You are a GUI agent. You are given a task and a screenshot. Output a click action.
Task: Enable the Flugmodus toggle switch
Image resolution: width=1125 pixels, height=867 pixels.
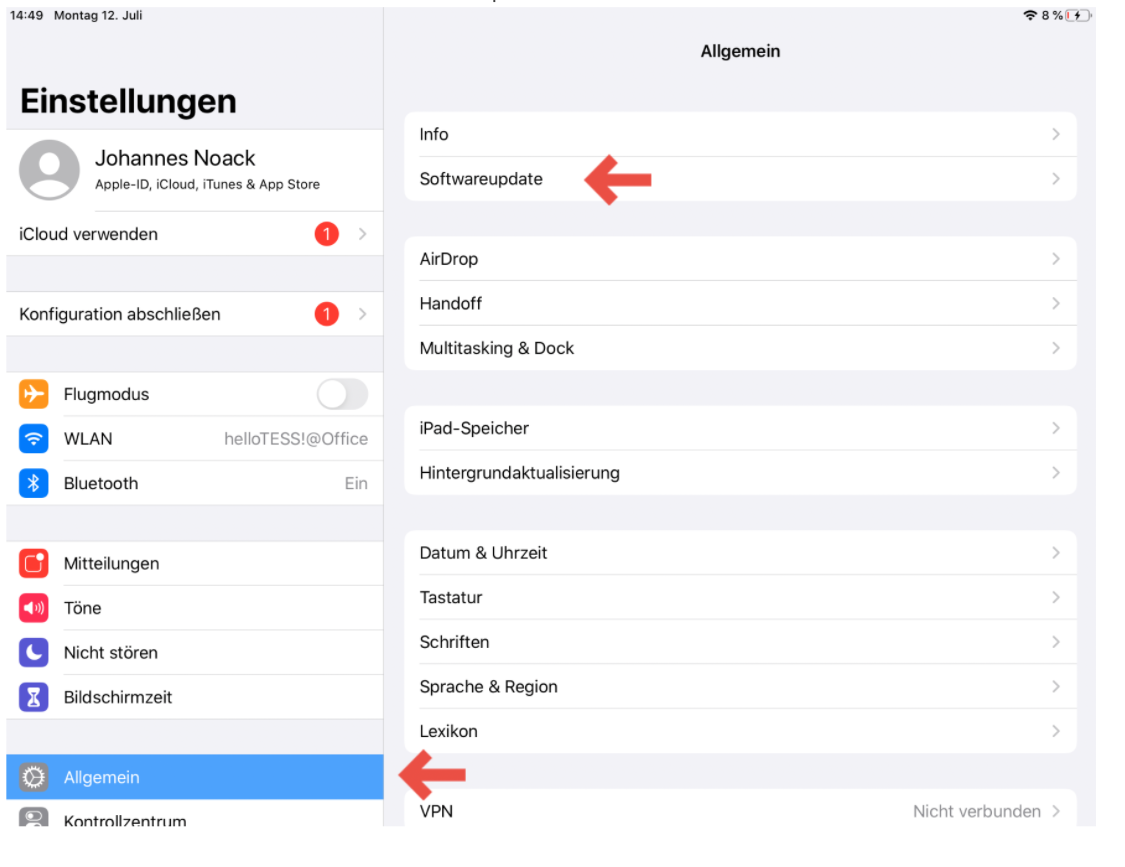342,394
